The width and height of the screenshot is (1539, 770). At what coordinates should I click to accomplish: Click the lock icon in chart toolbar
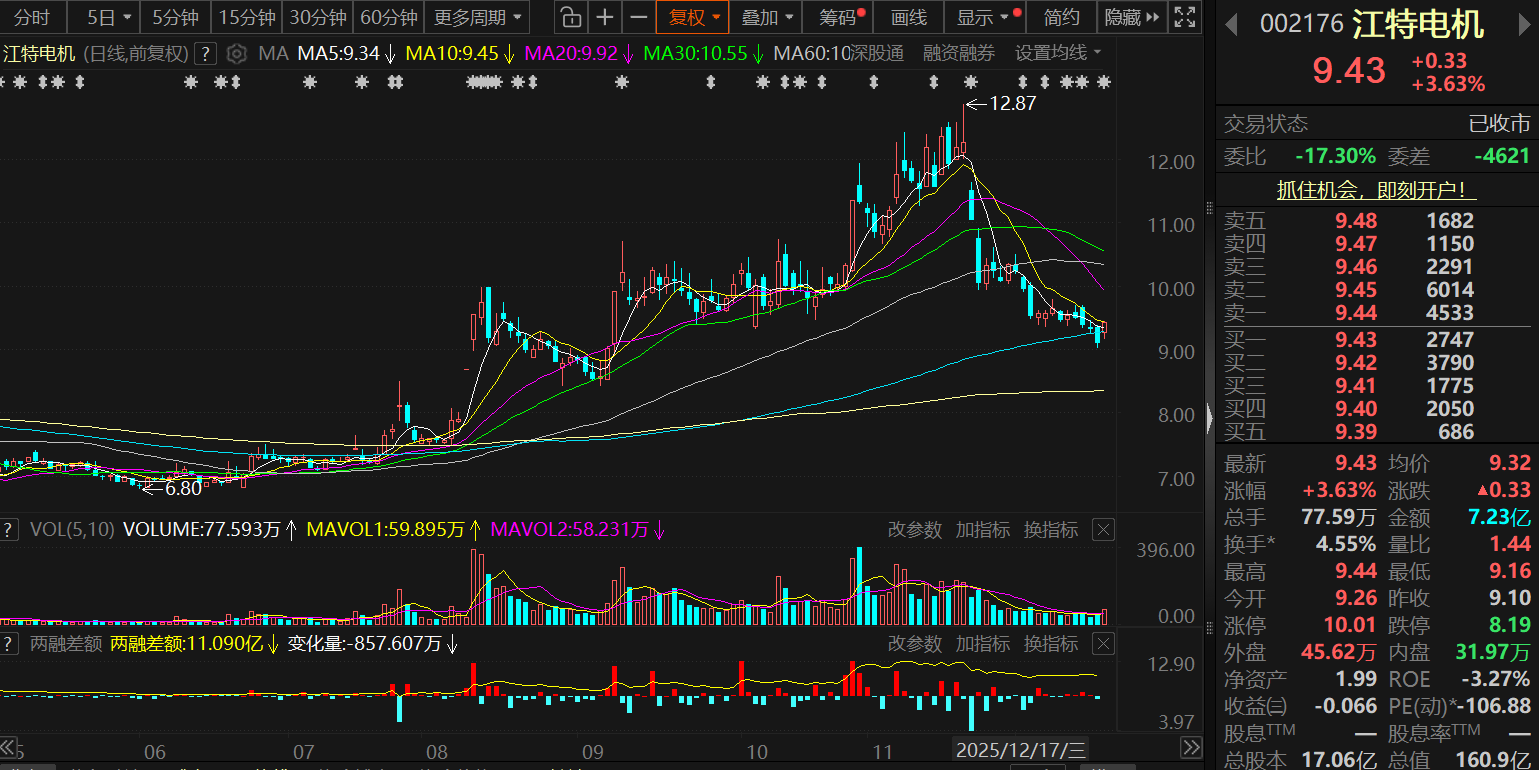(570, 17)
